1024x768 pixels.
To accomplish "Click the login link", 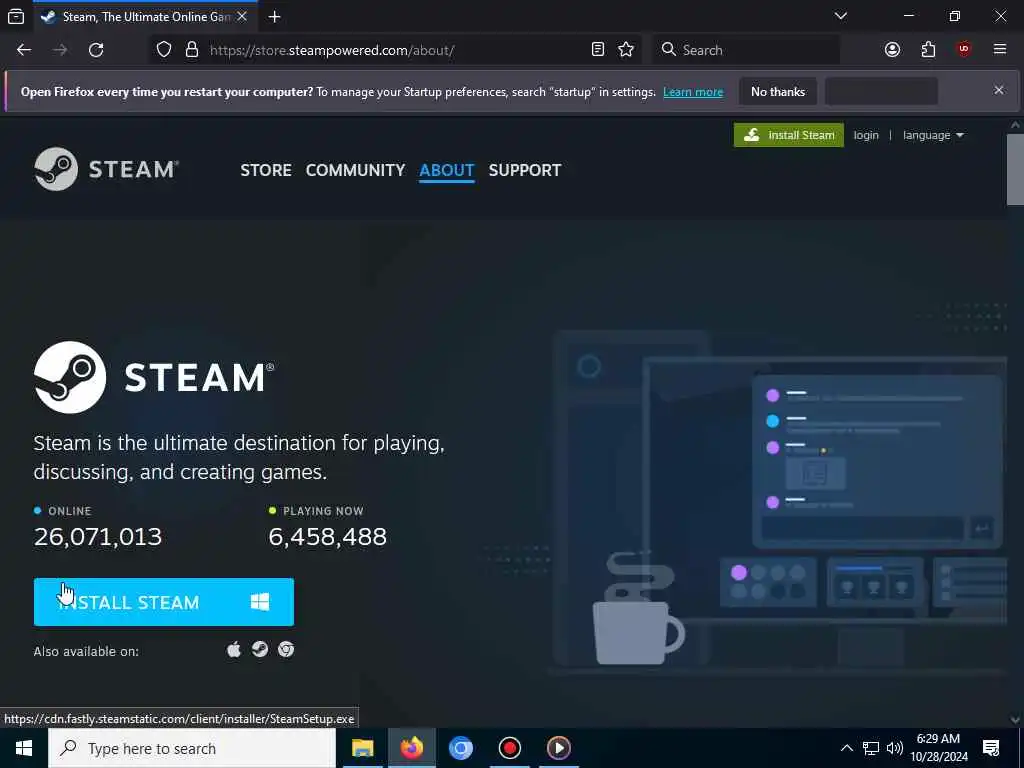I will (866, 135).
